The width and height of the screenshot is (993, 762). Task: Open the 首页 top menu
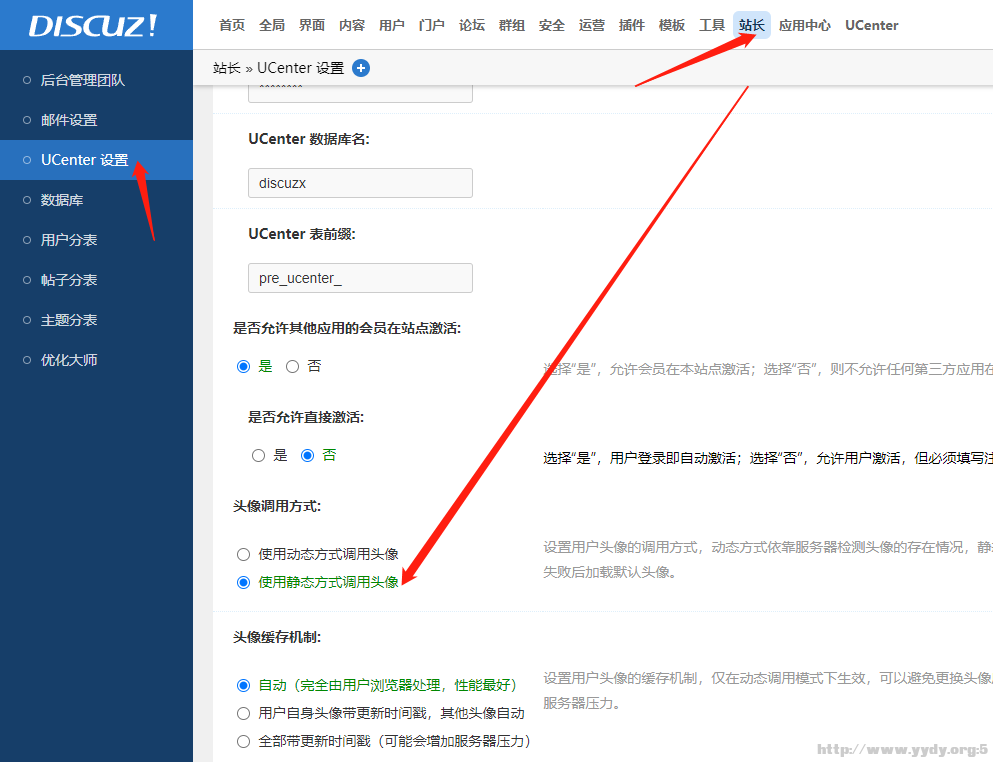232,25
